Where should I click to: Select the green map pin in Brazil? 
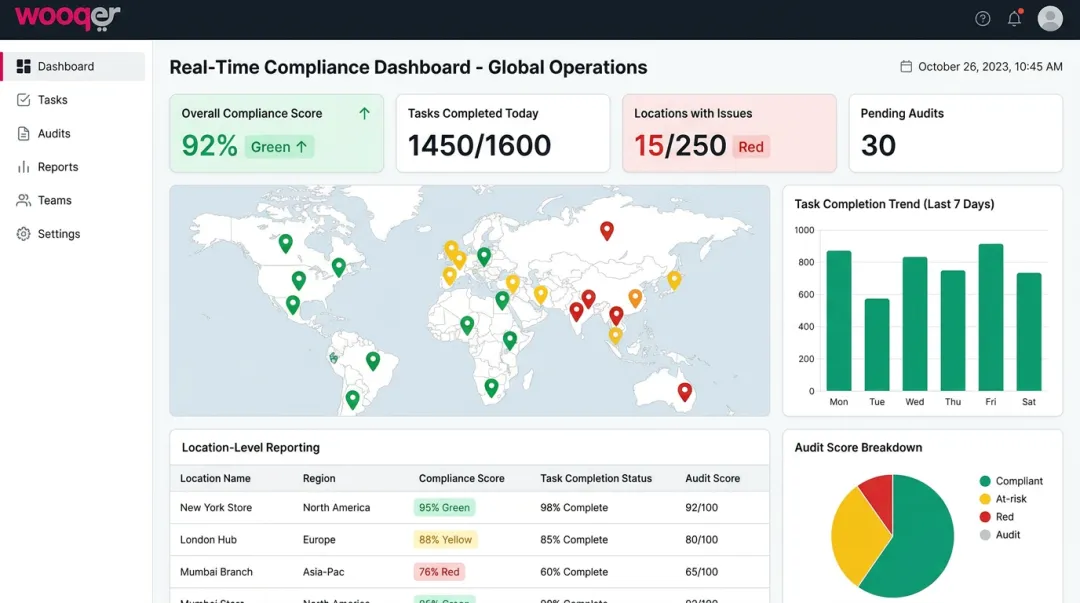point(373,360)
